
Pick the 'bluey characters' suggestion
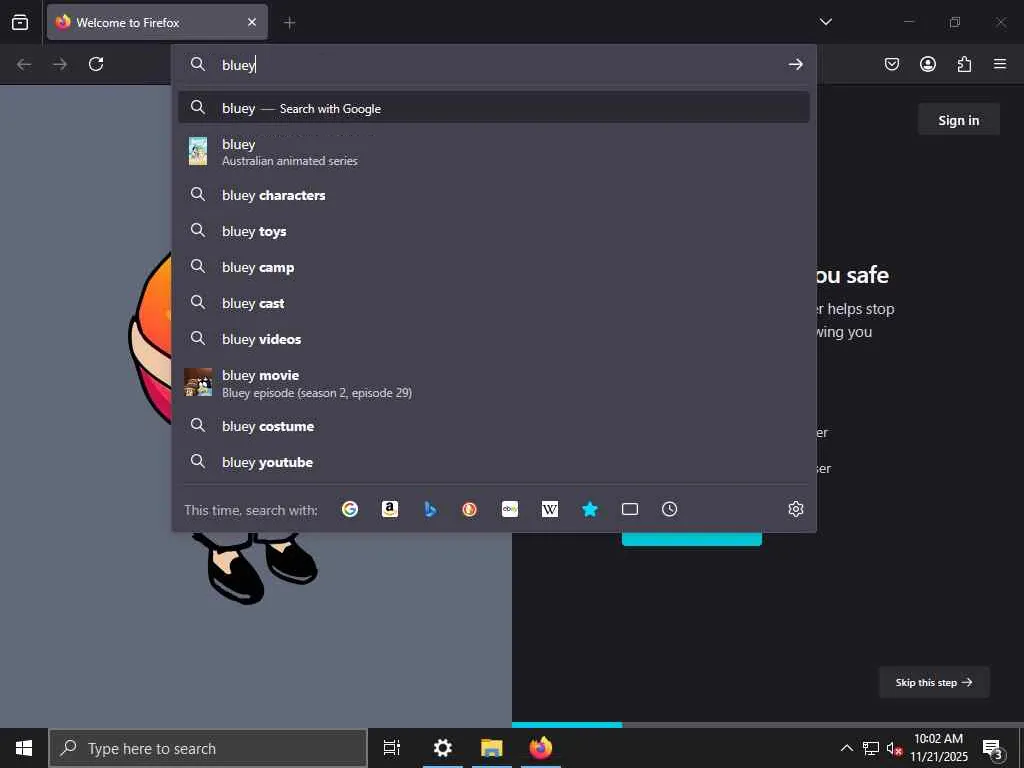pos(494,195)
